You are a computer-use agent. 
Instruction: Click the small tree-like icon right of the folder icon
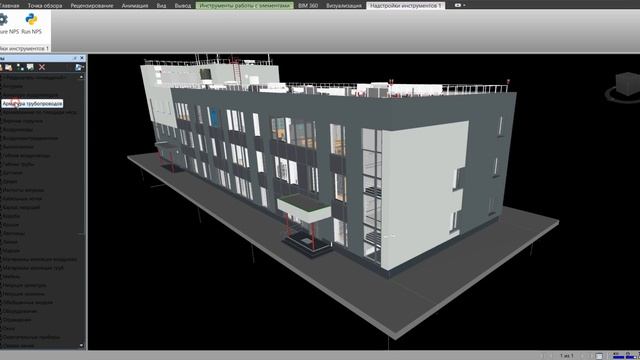pos(20,67)
